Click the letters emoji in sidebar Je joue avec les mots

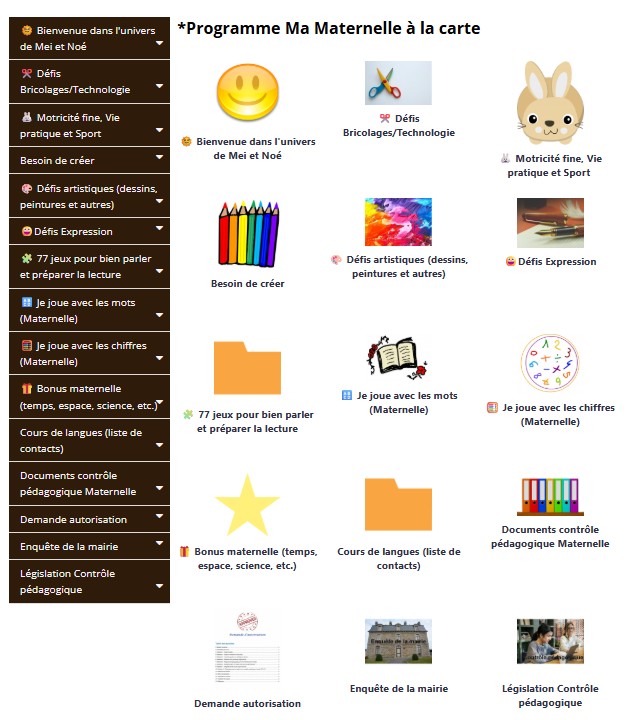tap(27, 303)
